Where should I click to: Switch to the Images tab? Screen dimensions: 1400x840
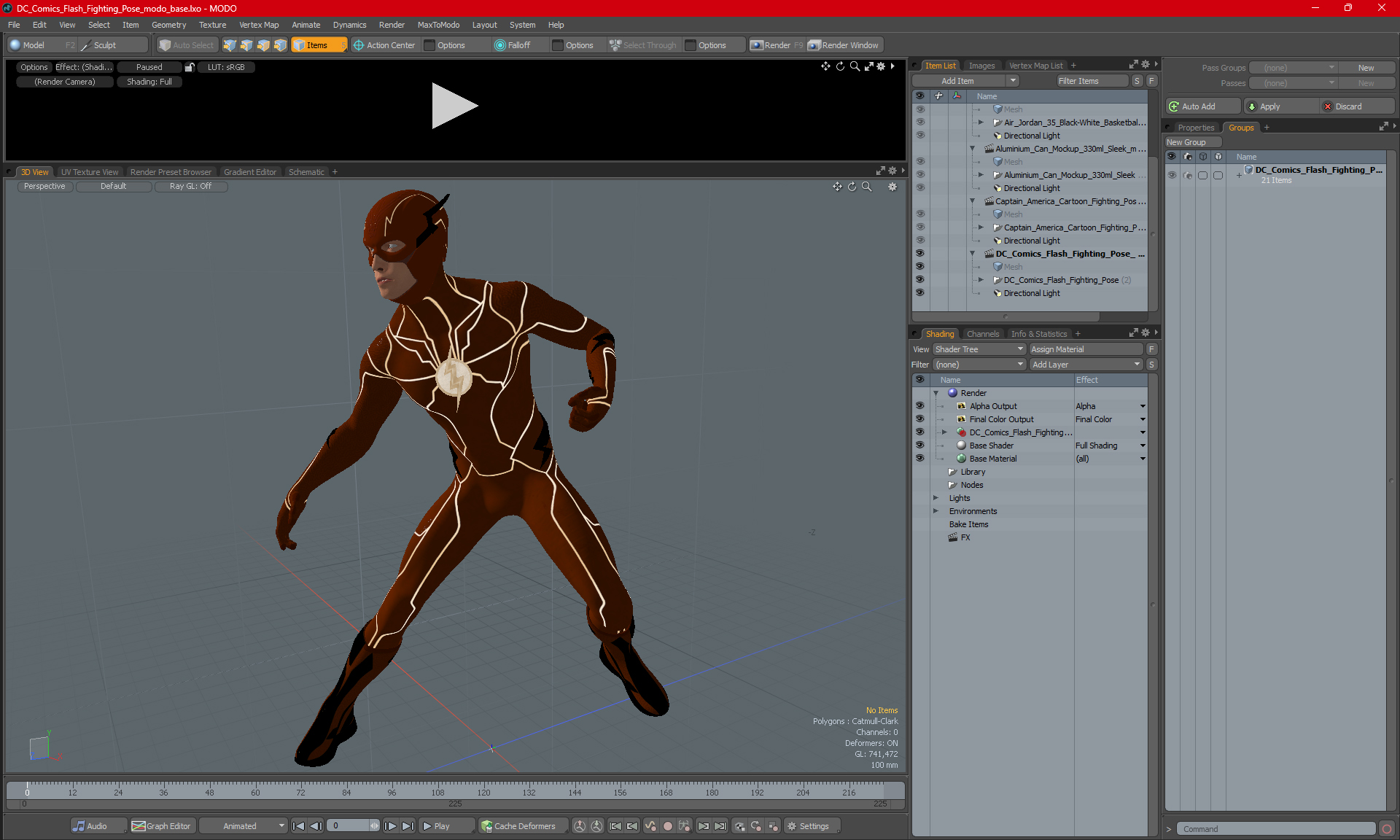tap(981, 66)
